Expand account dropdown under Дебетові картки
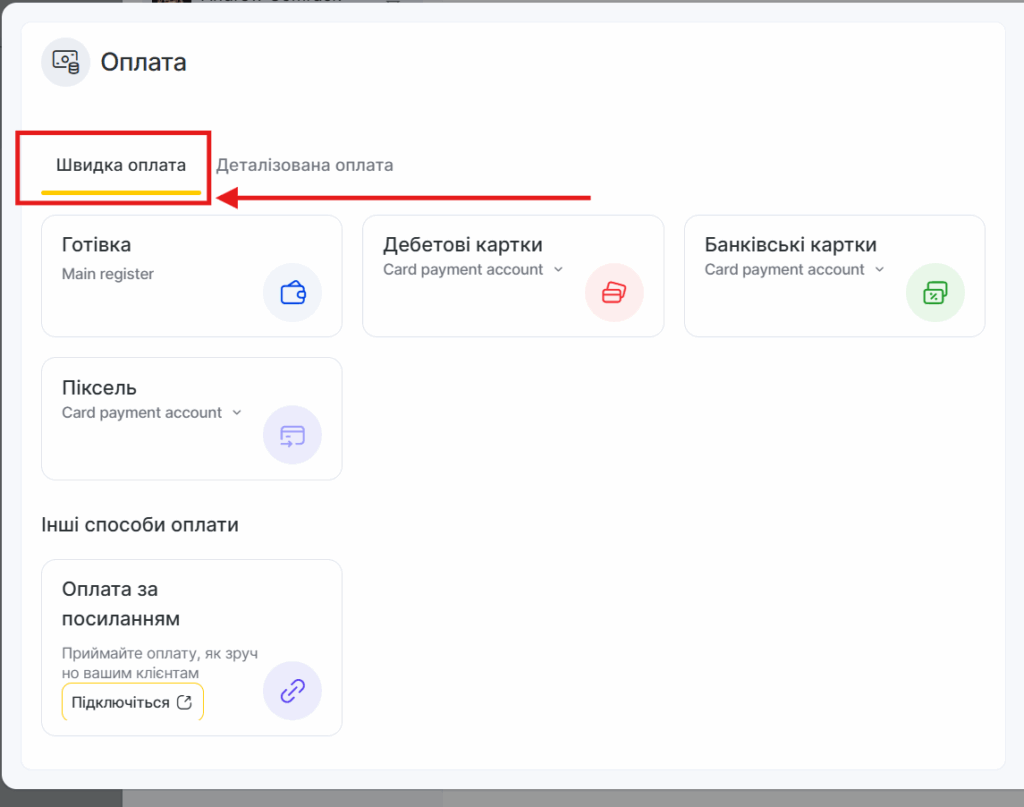The image size is (1024, 807). click(558, 269)
